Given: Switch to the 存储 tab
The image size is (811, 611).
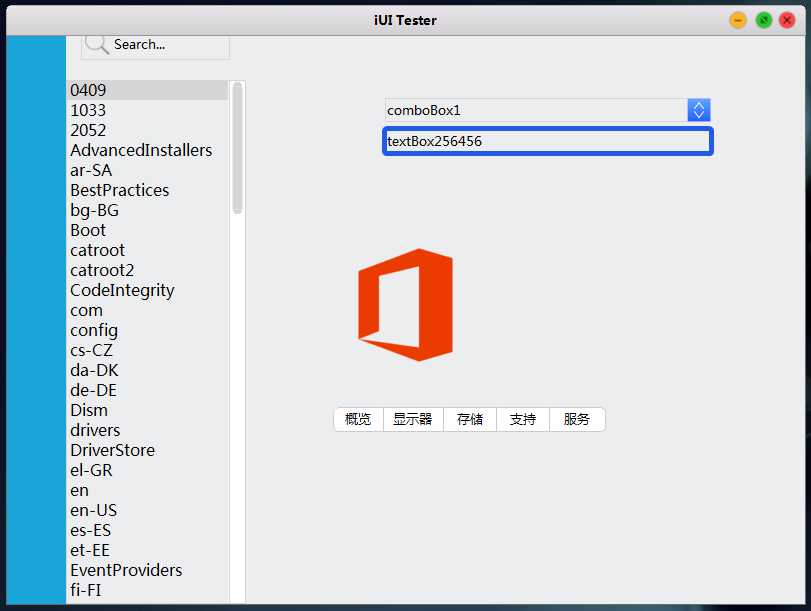Looking at the screenshot, I should (470, 419).
